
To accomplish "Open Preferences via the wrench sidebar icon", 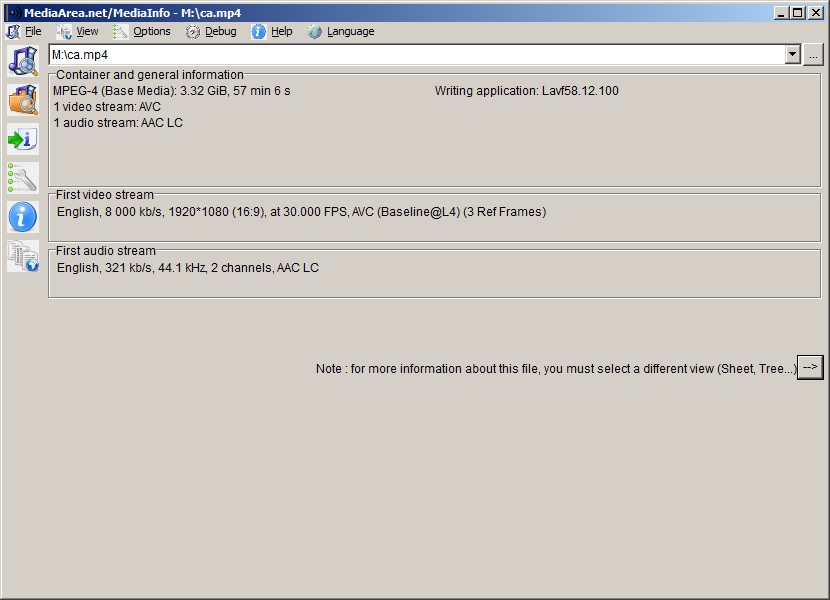I will click(22, 178).
